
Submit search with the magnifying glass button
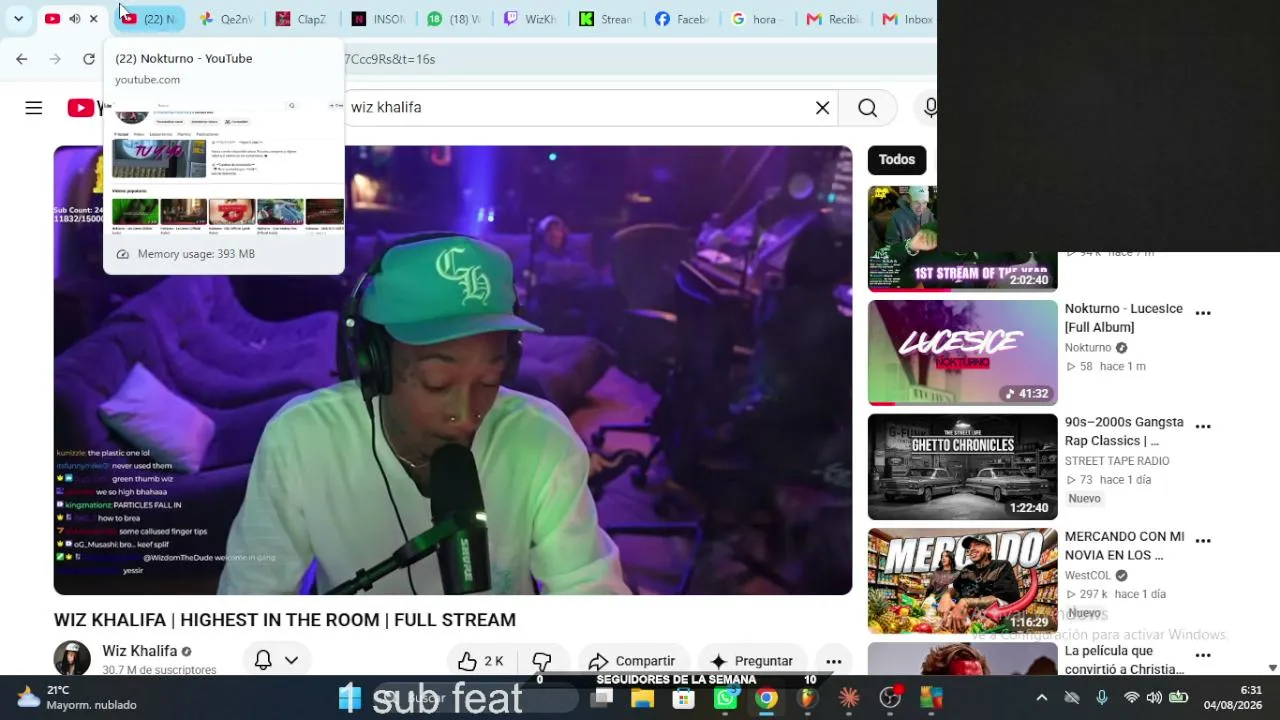pos(867,108)
